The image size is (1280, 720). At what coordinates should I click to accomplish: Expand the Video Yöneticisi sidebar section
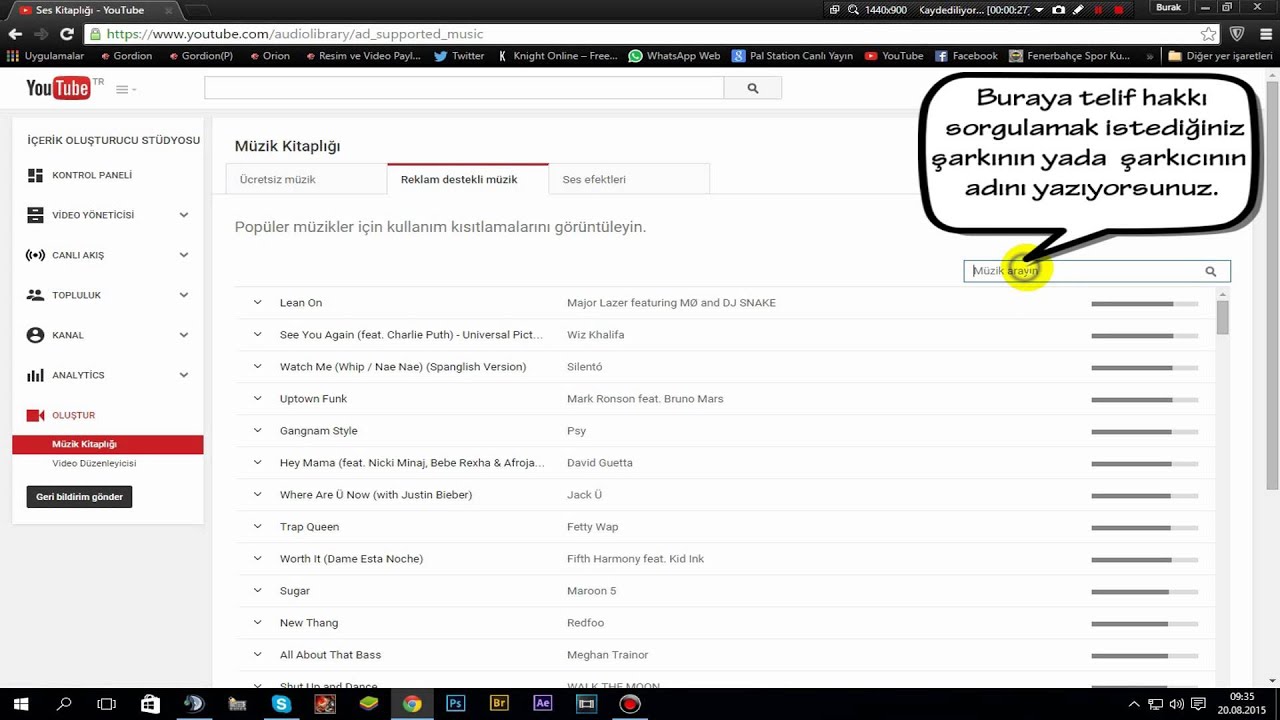[x=184, y=215]
